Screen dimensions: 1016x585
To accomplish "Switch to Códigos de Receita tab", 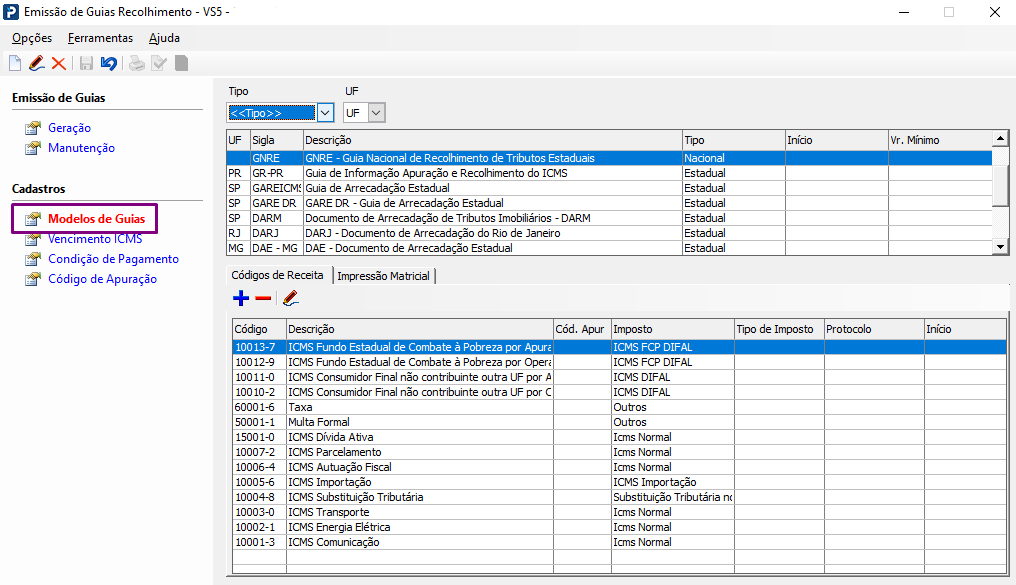I will [277, 275].
